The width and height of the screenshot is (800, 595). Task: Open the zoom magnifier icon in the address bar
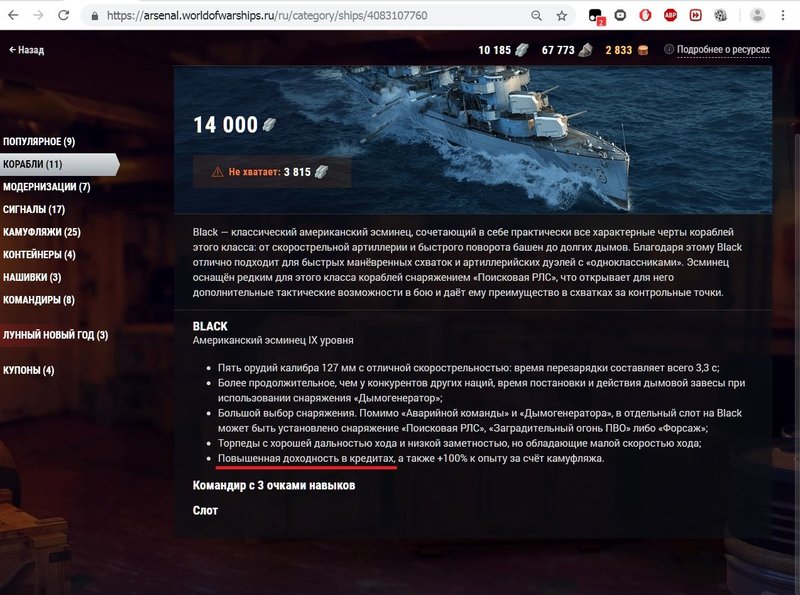click(x=536, y=16)
